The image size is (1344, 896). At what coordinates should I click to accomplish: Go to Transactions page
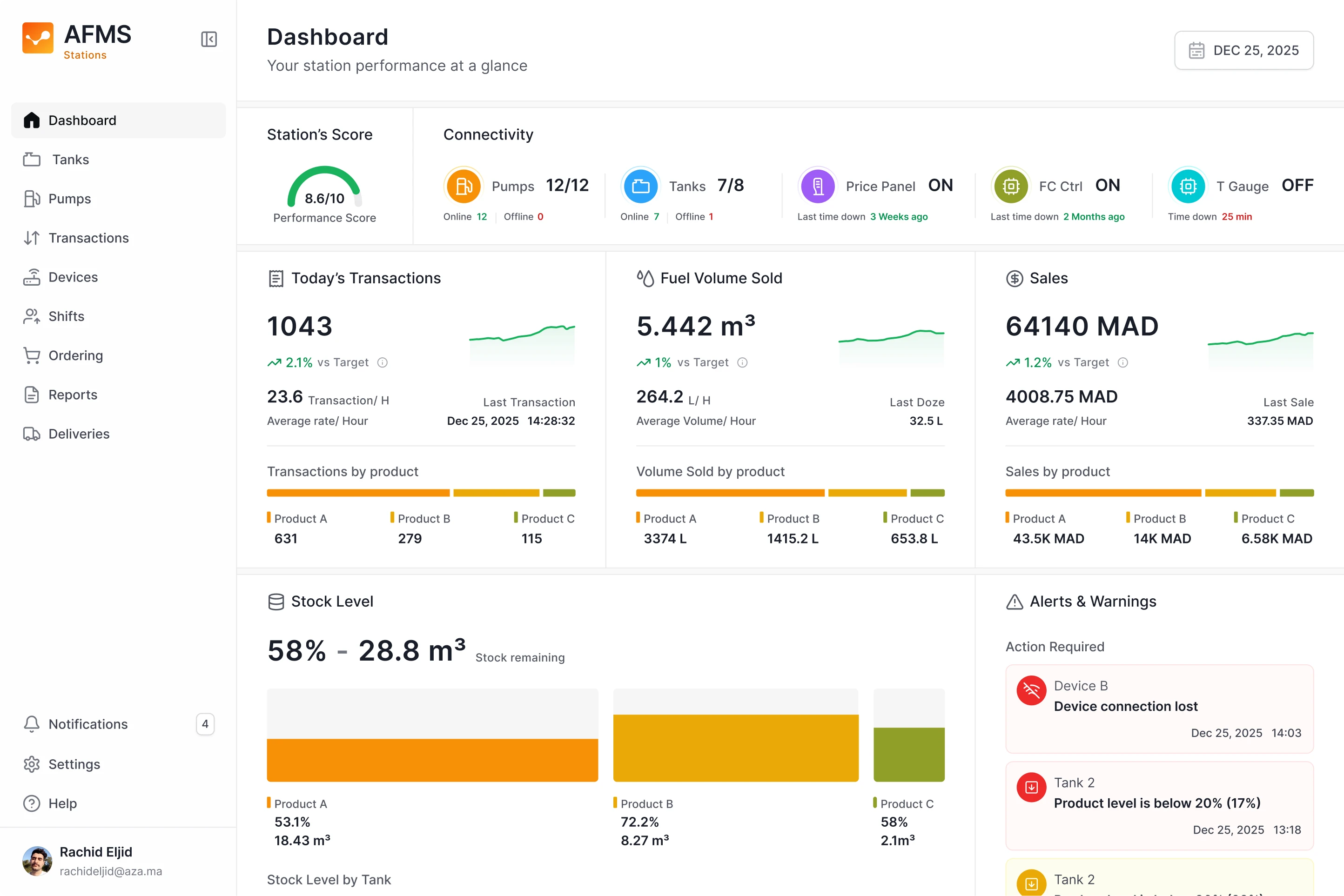click(x=88, y=238)
